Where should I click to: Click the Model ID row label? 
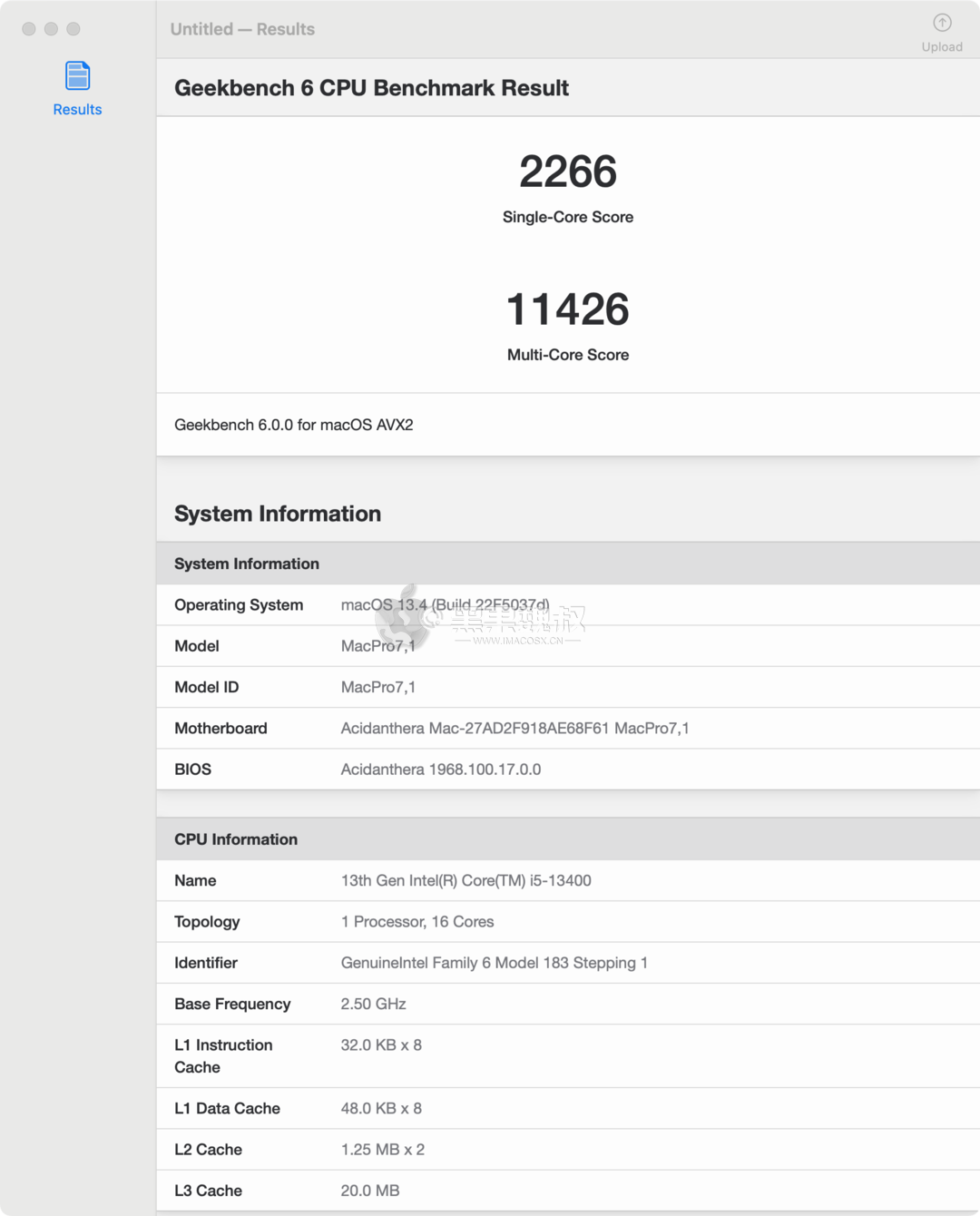coord(207,687)
